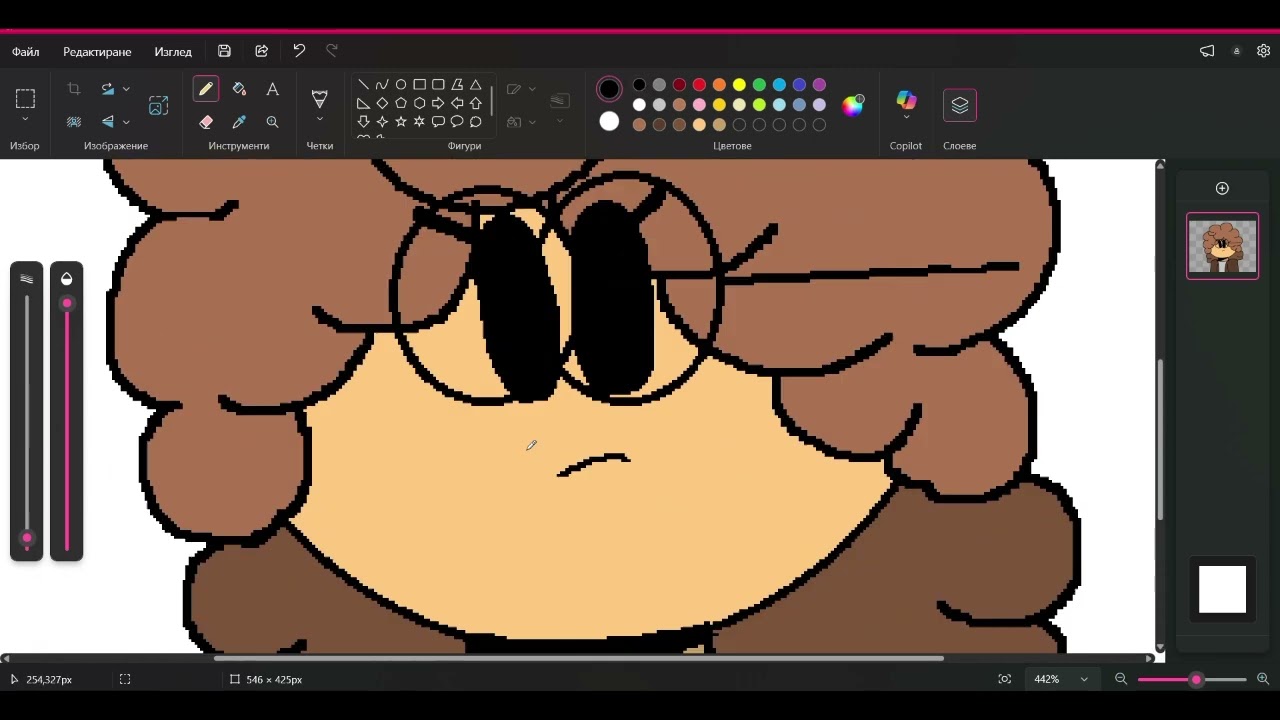Pick the yellow color swatch
Image resolution: width=1280 pixels, height=720 pixels.
click(739, 85)
